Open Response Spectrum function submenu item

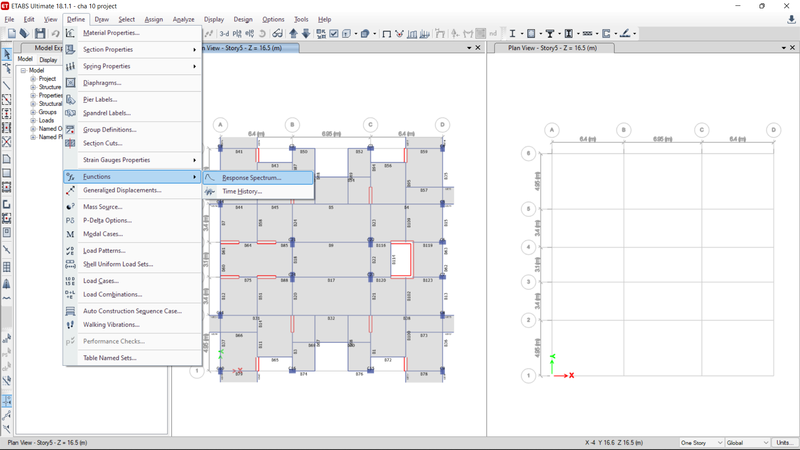258,178
